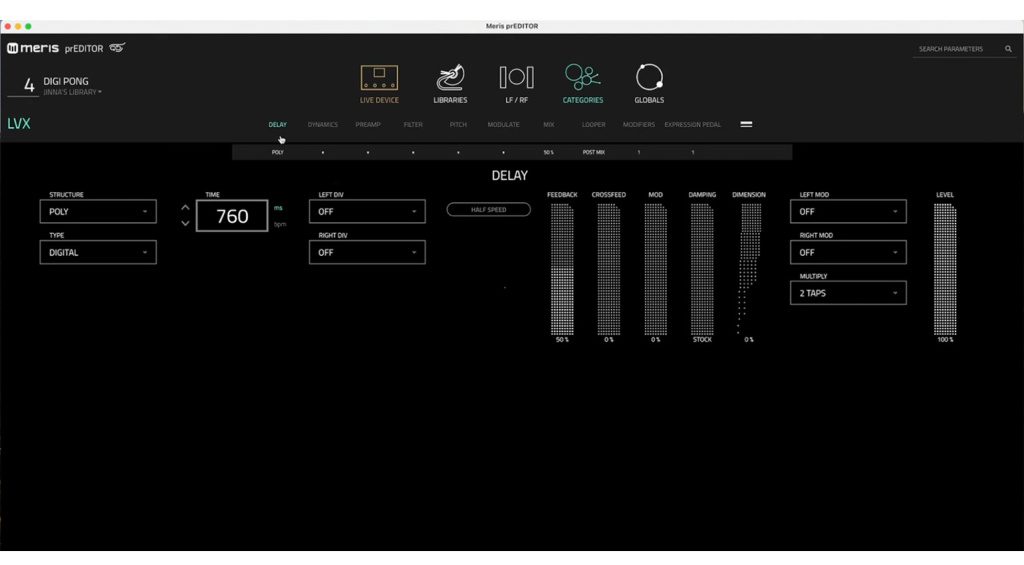Open the Left Mod dropdown
Viewport: 1024px width, 565px height.
point(848,212)
